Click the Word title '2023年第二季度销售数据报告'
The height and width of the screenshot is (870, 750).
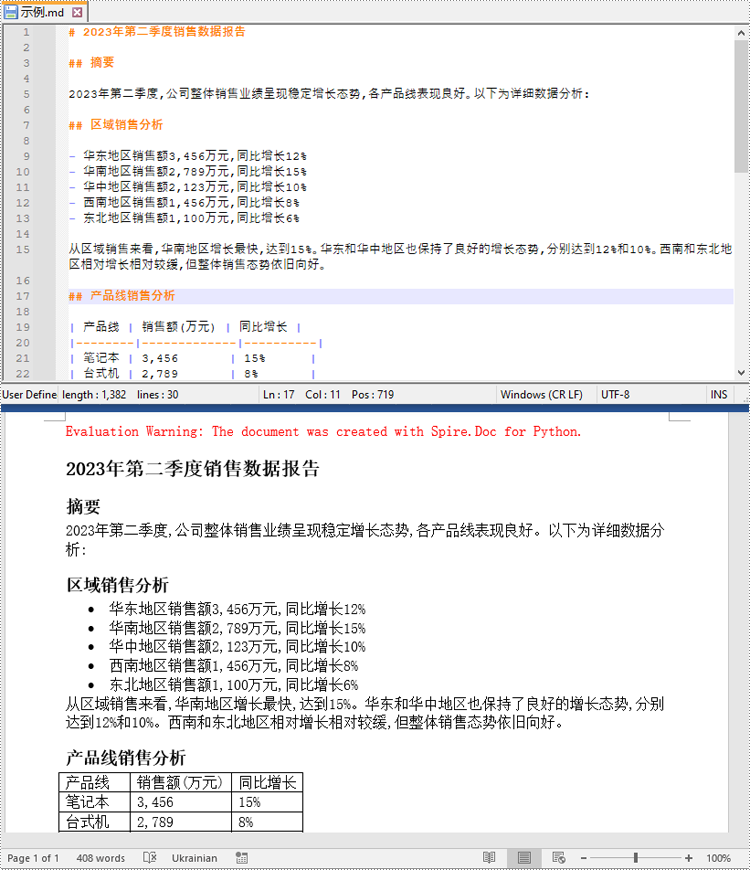[x=192, y=468]
